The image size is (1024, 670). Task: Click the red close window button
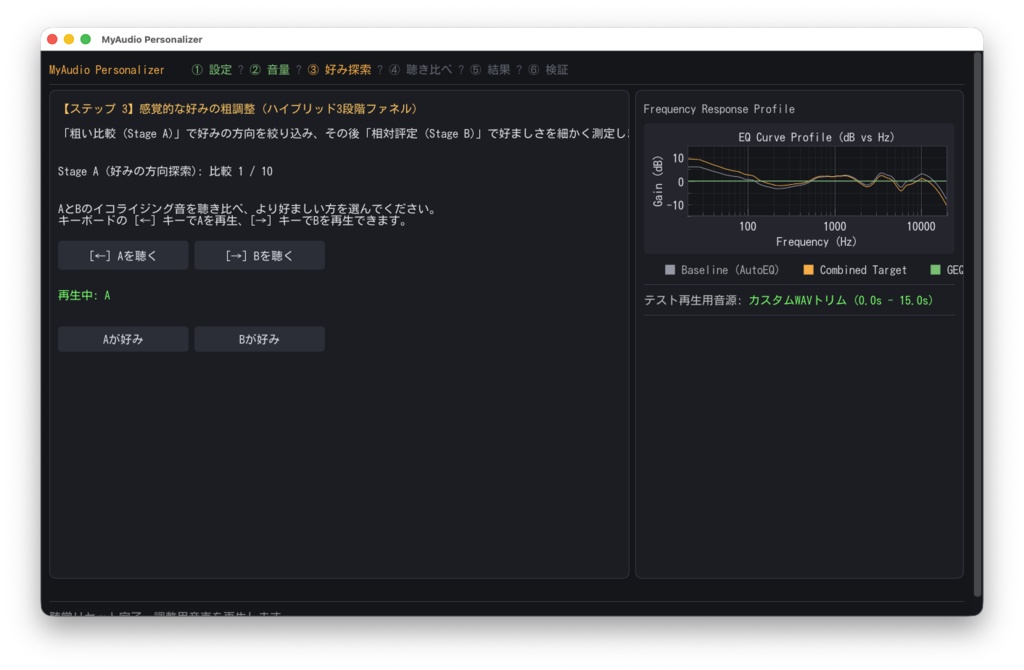[52, 39]
